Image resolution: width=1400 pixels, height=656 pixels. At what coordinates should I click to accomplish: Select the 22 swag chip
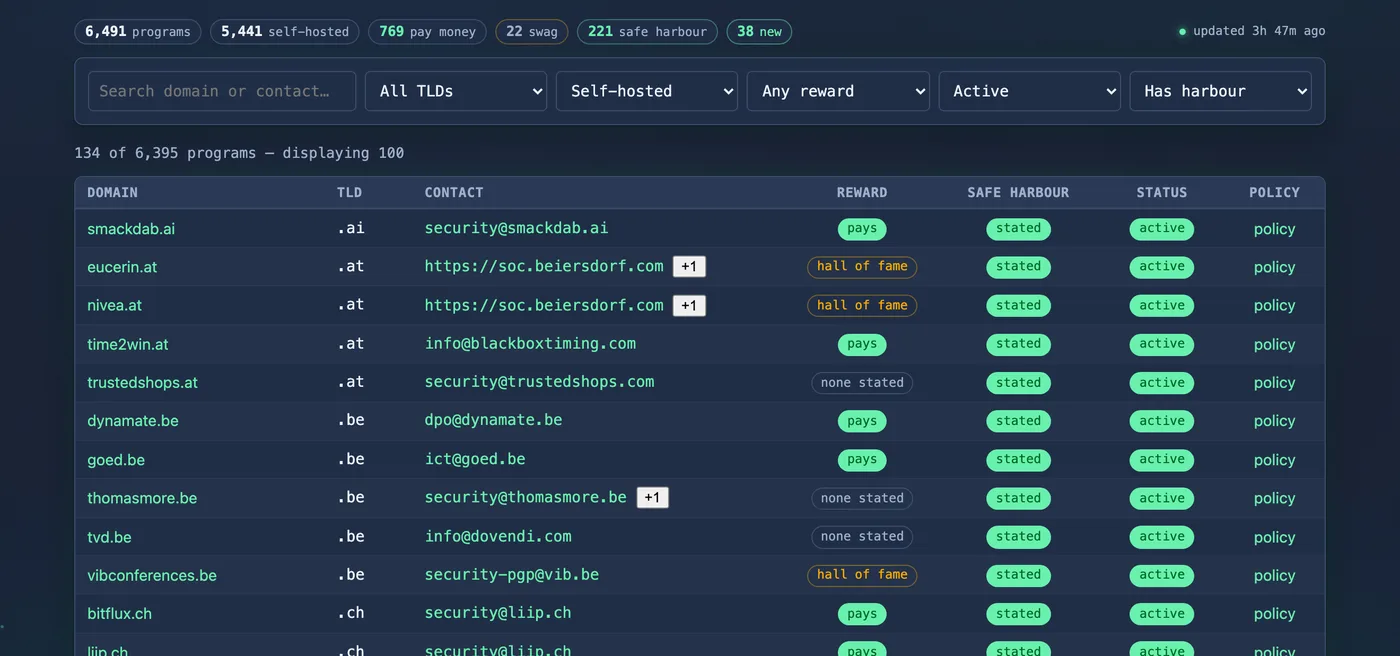532,32
